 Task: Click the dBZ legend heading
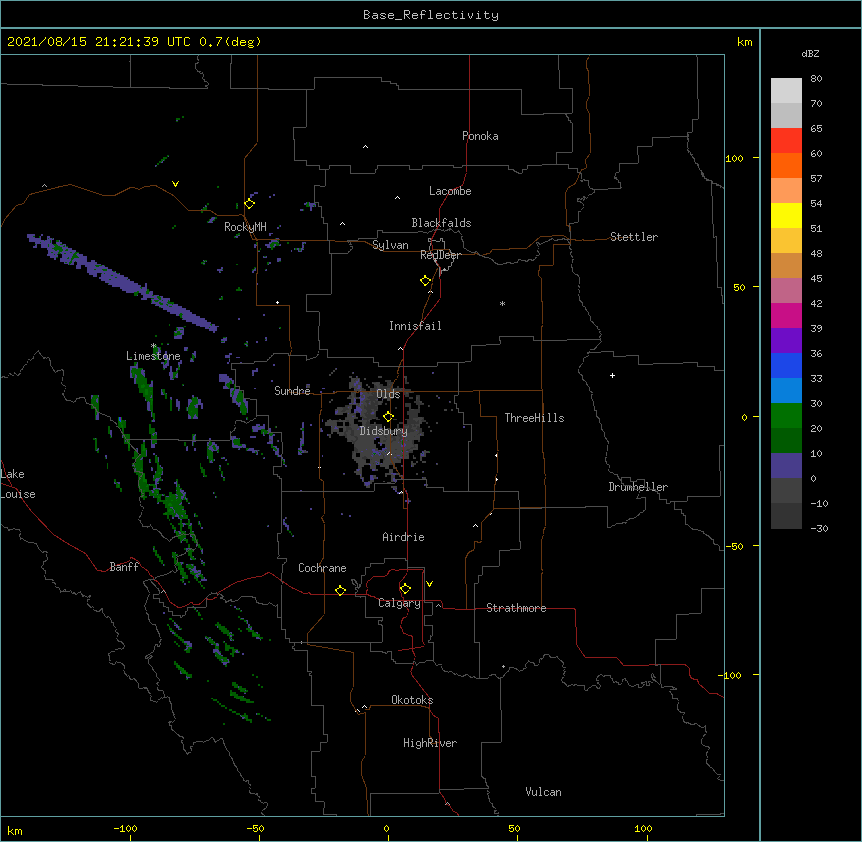pyautogui.click(x=810, y=53)
